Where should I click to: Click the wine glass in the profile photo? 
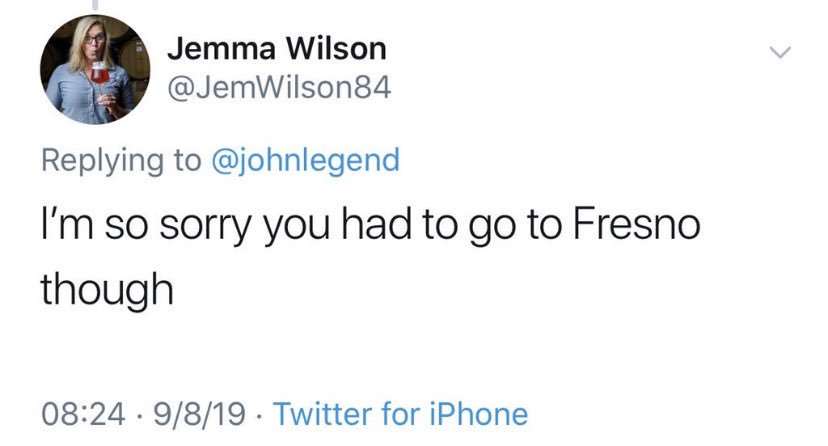(100, 83)
